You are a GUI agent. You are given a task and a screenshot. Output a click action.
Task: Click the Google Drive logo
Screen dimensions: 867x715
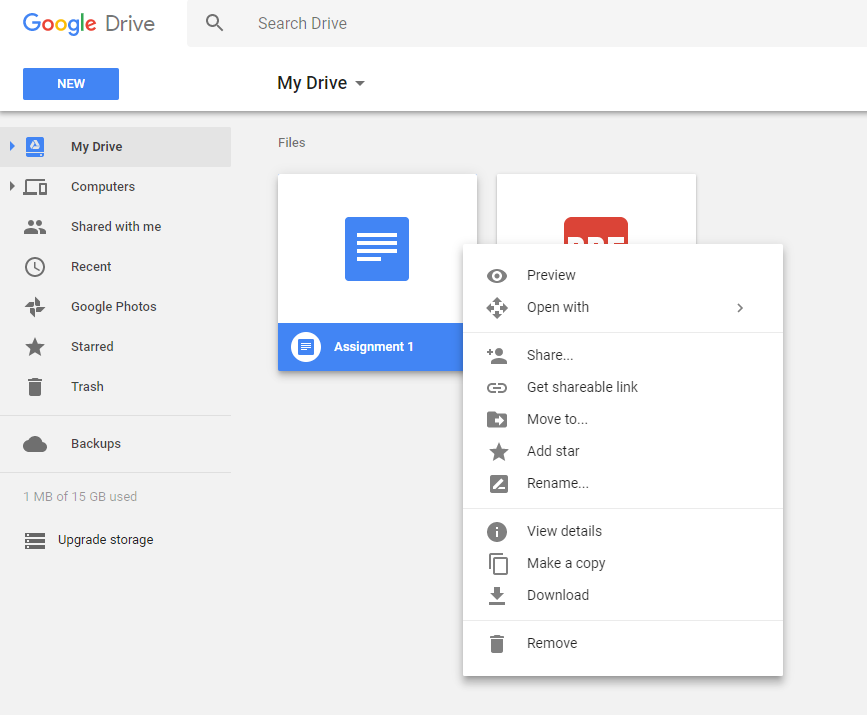click(88, 23)
